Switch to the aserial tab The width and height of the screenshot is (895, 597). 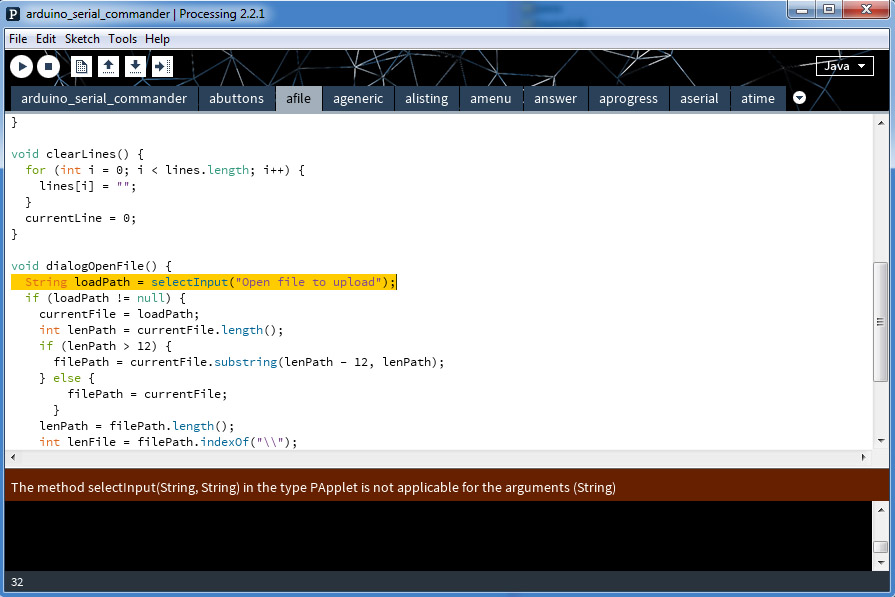(699, 99)
